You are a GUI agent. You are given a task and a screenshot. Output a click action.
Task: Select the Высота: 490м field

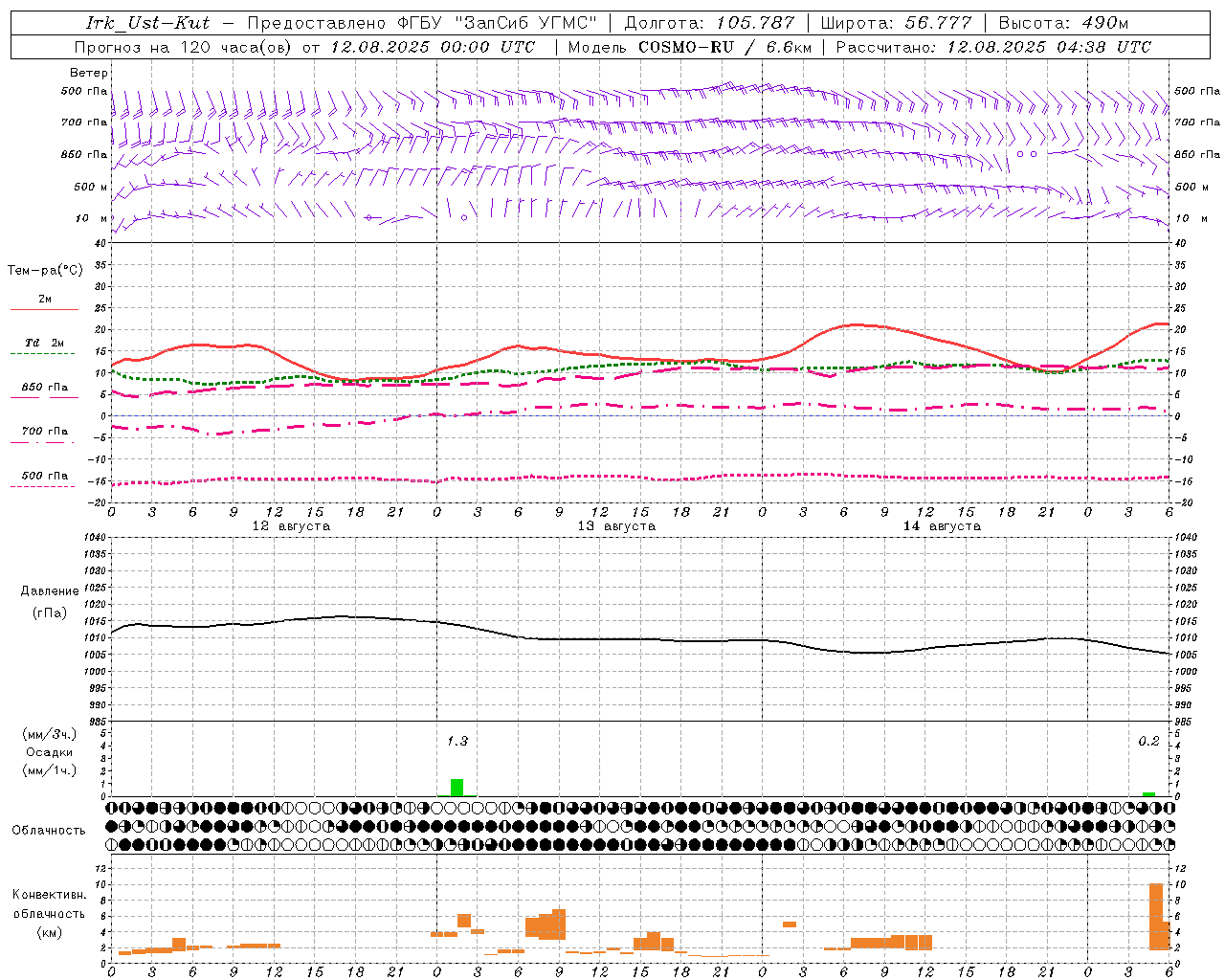click(1063, 23)
